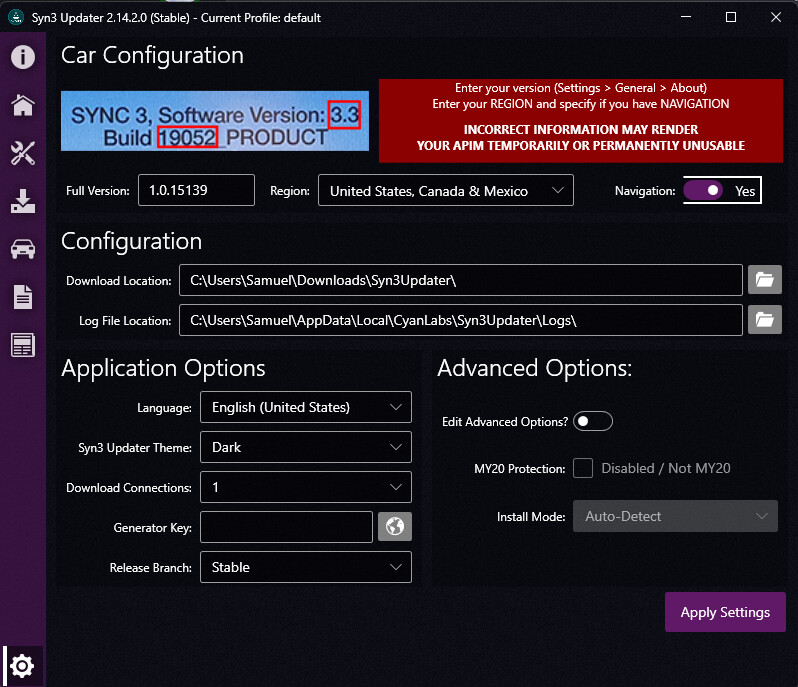Click the Apply Settings button

click(x=725, y=612)
